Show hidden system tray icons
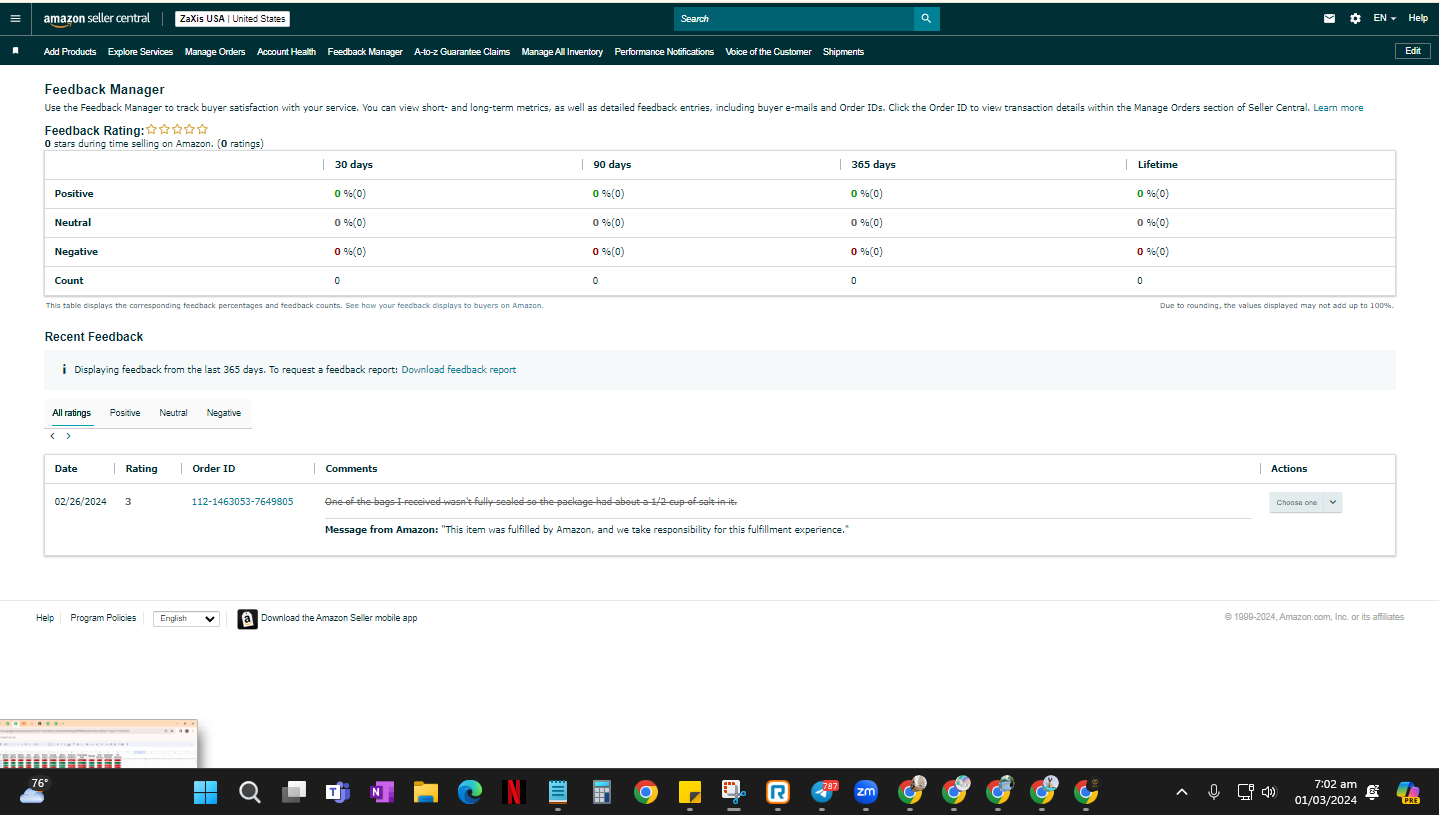 coord(1182,792)
